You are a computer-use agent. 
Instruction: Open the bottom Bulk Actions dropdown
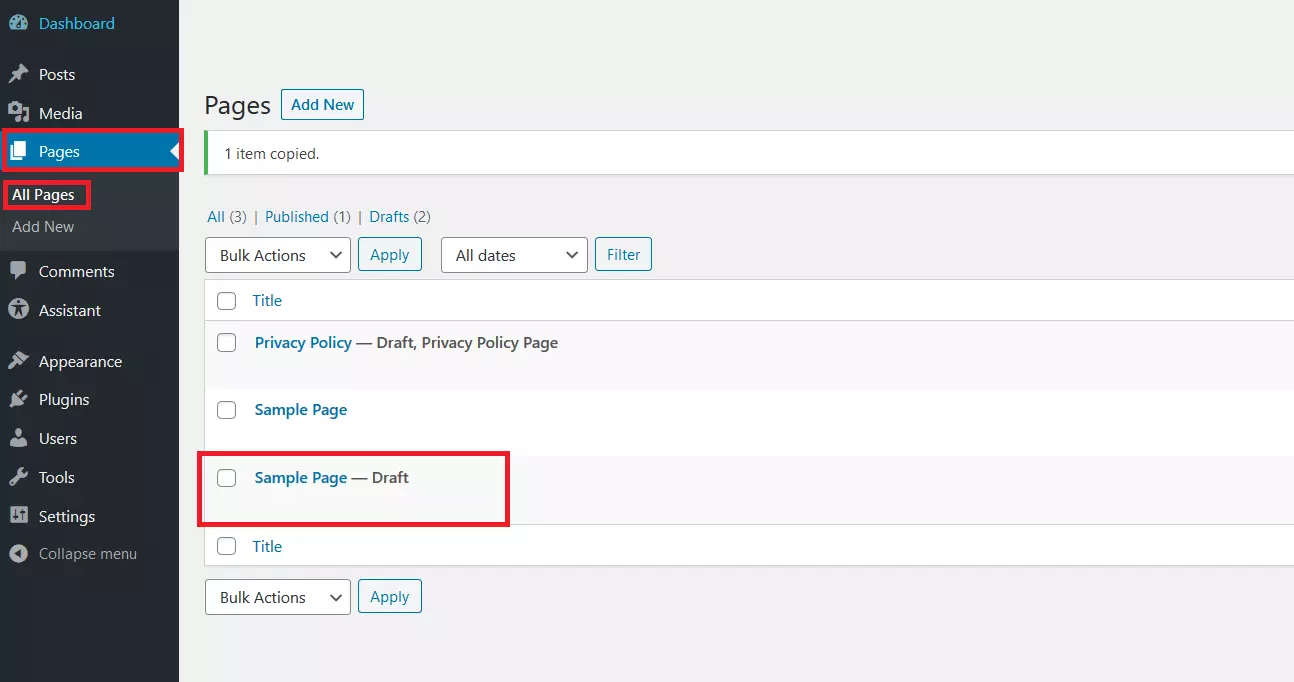[278, 597]
